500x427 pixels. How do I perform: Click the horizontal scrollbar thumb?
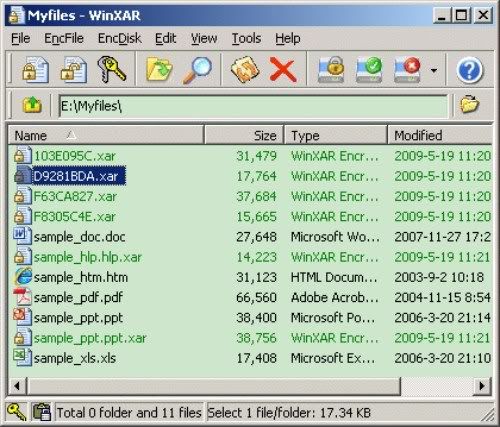tap(213, 386)
